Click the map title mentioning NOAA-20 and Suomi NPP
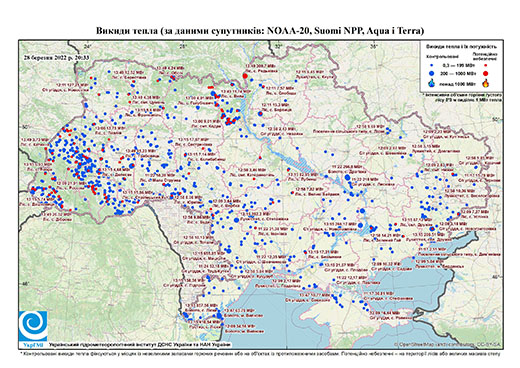The image size is (520, 368). pos(260,31)
